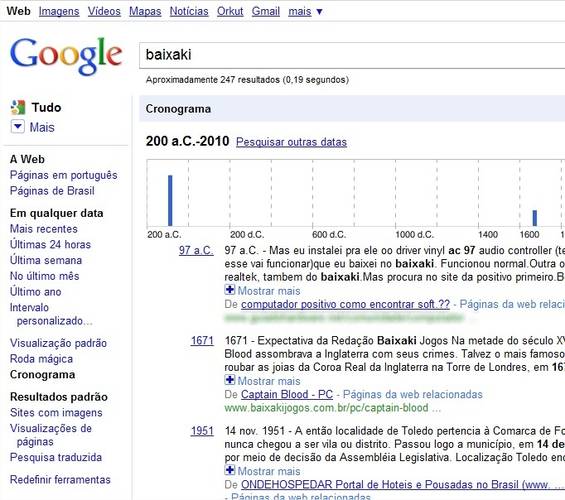The height and width of the screenshot is (500, 565).
Task: Open Imagens in the top navigation
Action: point(59,12)
